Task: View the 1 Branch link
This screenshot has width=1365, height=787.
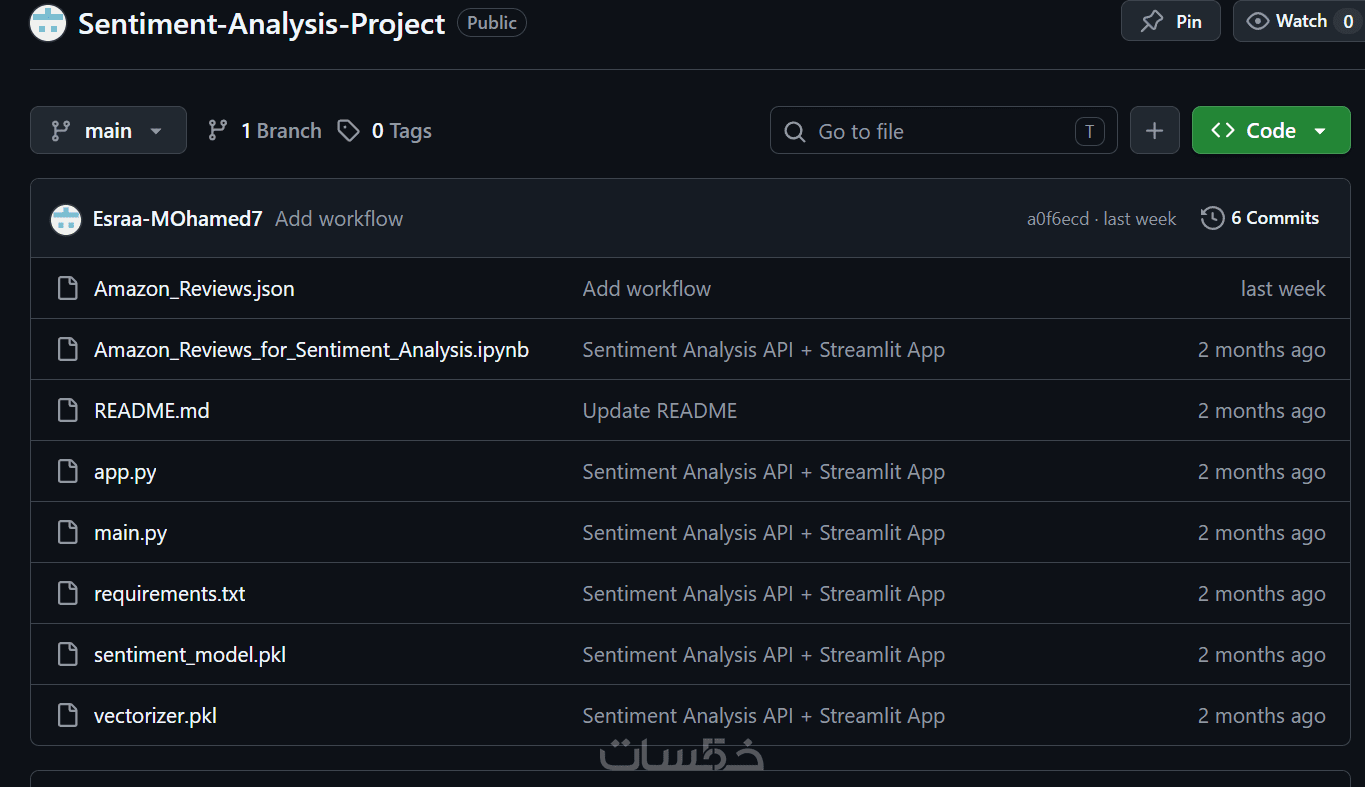Action: [x=265, y=131]
